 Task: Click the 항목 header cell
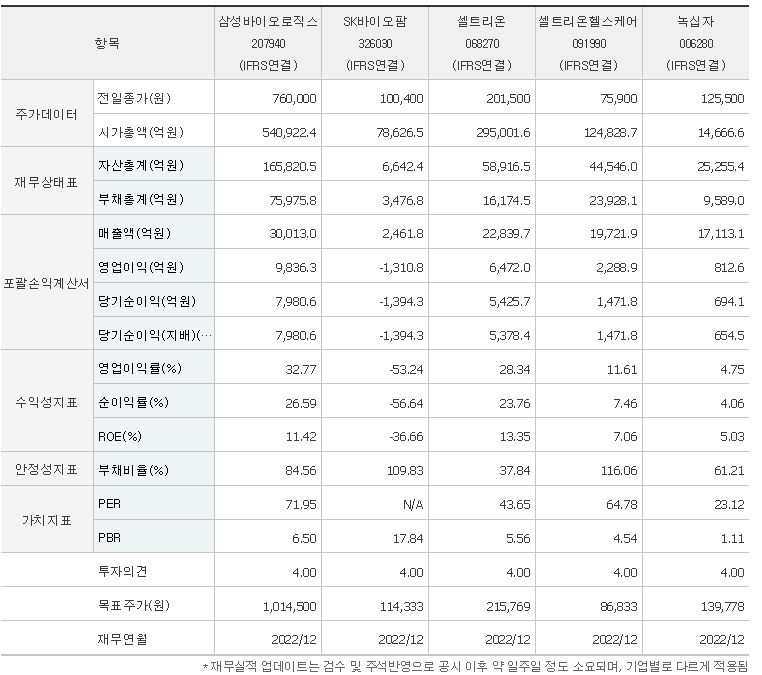[x=107, y=43]
